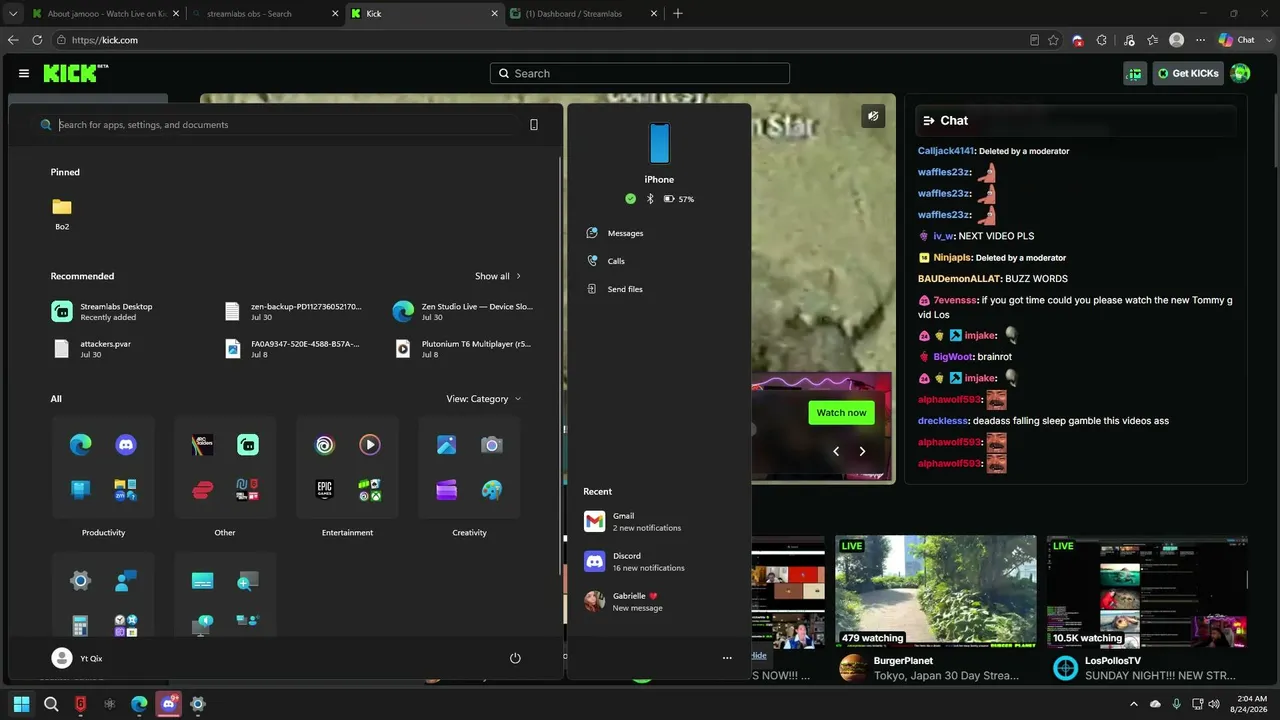Screen dimensions: 1280x720
Task: Open Settings app from the Start menu
Action: (81, 580)
